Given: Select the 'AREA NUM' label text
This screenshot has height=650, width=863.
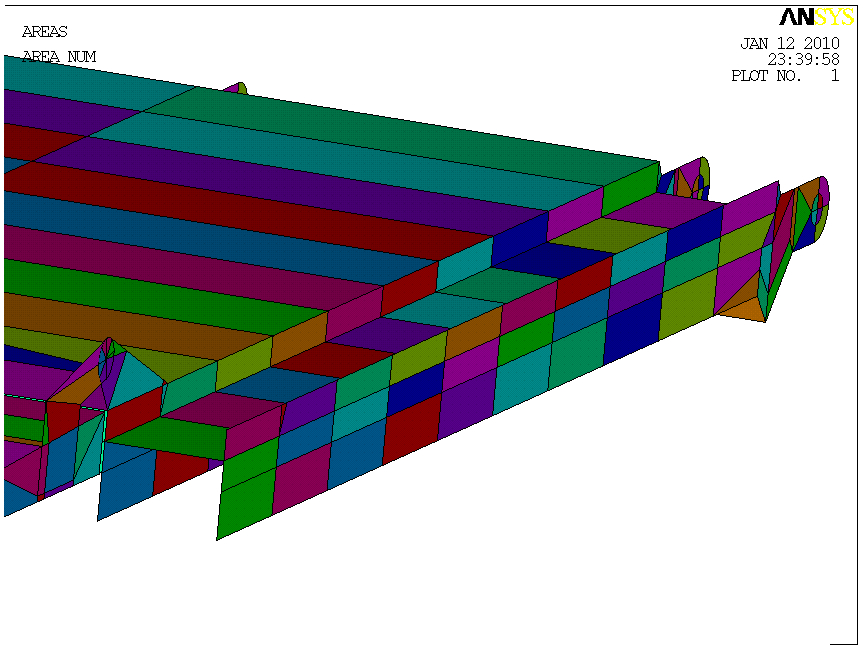Looking at the screenshot, I should point(59,57).
